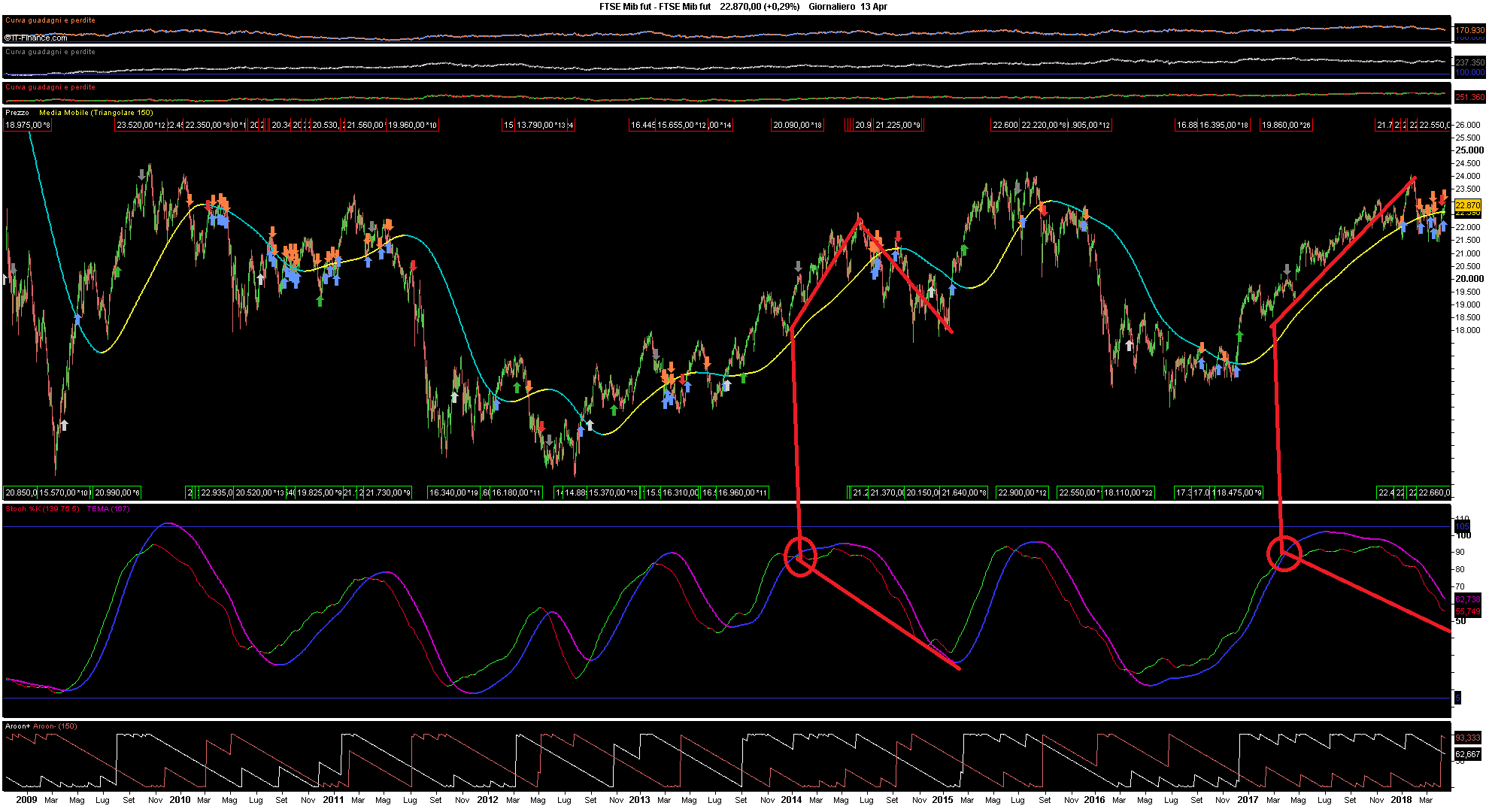Viewport: 1489px width, 812px height.
Task: Select the Giornaliero timeframe label in the title
Action: (832, 7)
